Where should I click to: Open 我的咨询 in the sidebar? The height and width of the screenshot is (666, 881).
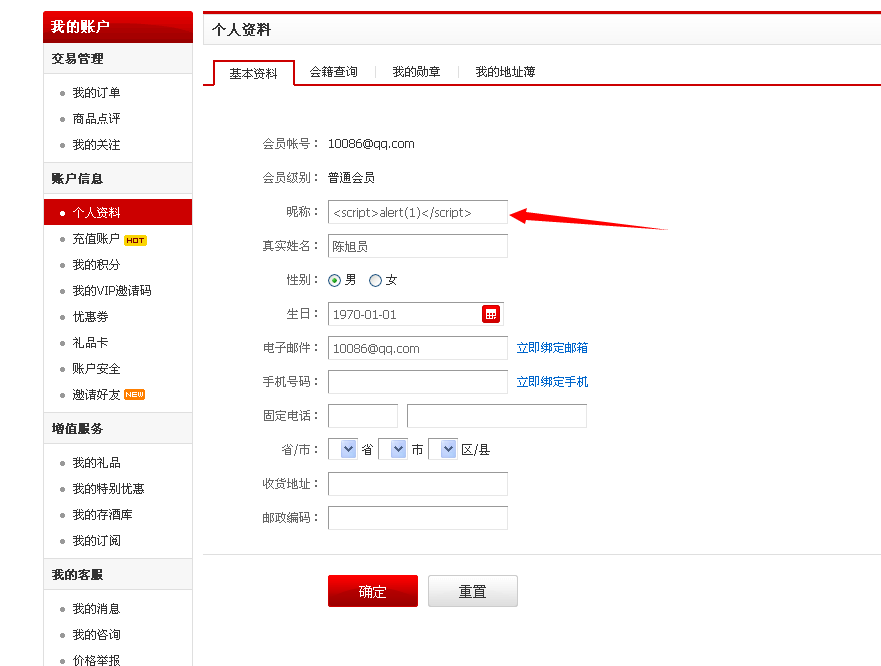[x=96, y=635]
